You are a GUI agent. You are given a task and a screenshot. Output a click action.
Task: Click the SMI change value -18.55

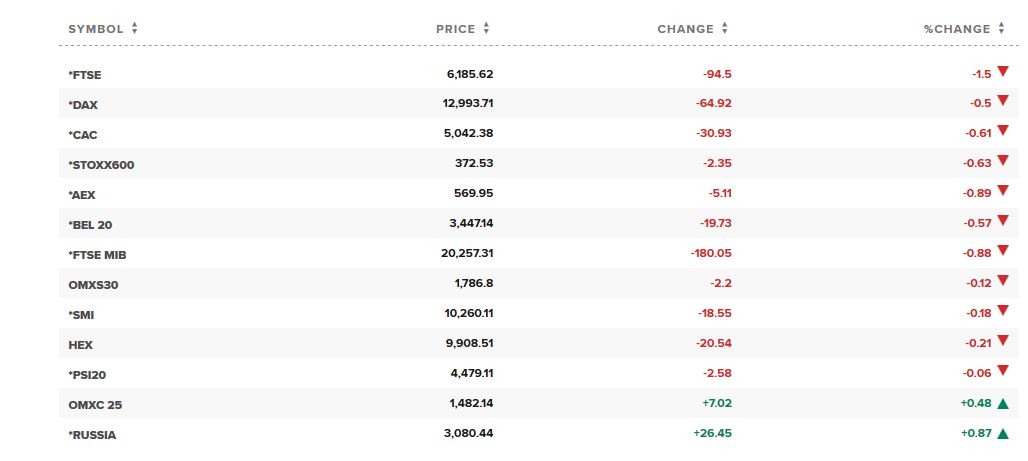[715, 313]
